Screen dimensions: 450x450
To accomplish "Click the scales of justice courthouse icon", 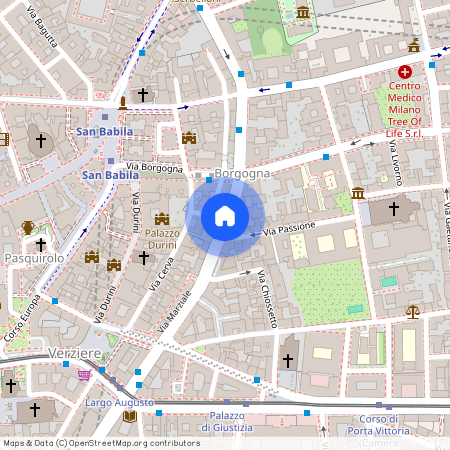I will point(413,312).
